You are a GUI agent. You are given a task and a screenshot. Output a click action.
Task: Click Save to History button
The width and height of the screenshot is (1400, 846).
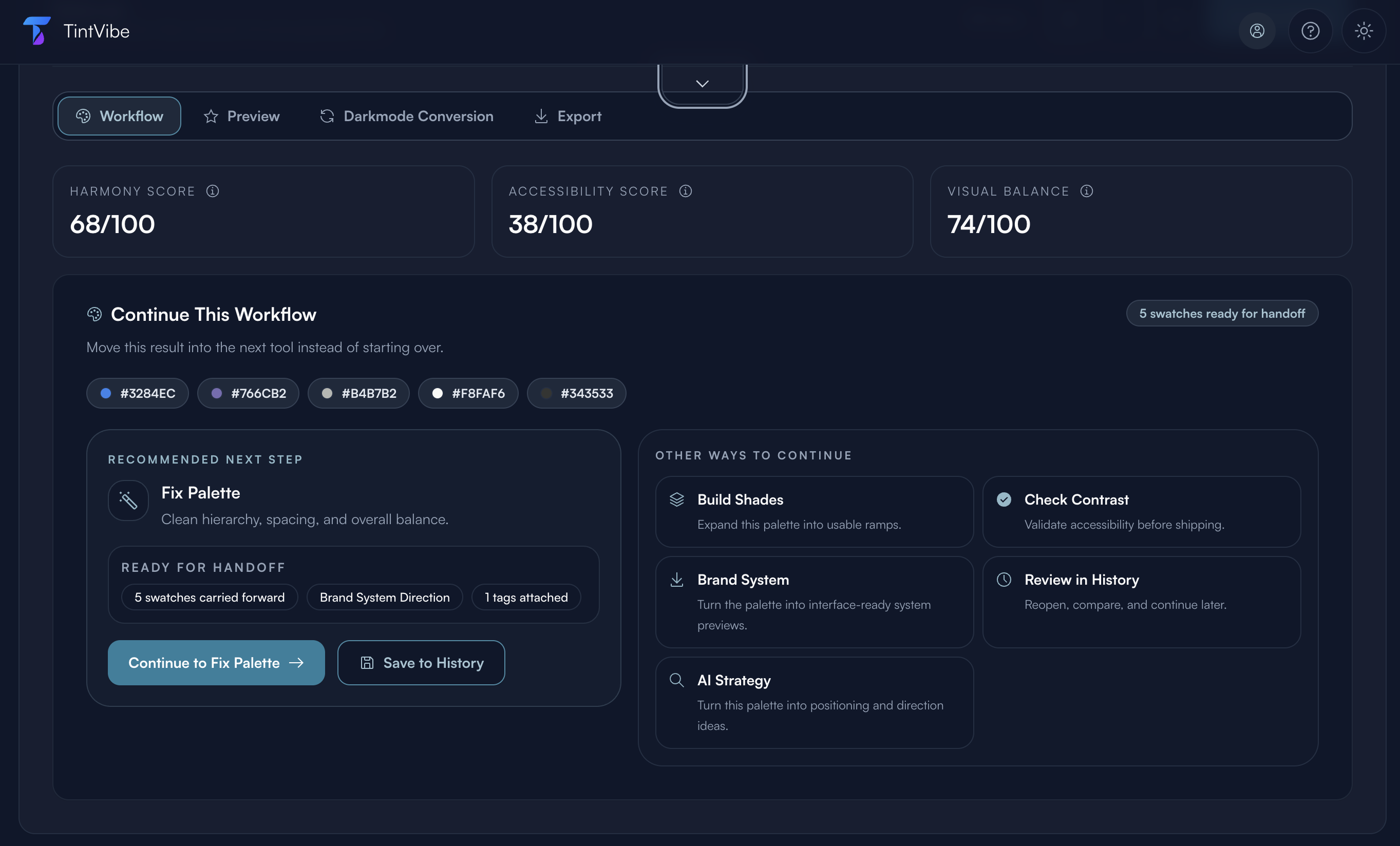(x=421, y=663)
